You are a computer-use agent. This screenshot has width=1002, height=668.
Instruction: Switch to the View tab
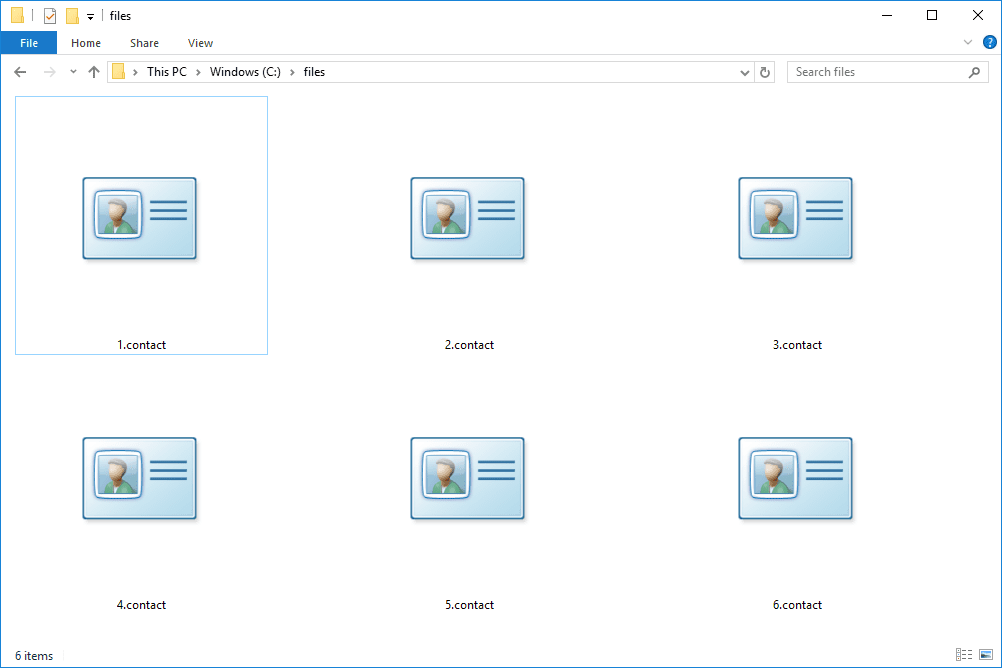point(200,43)
